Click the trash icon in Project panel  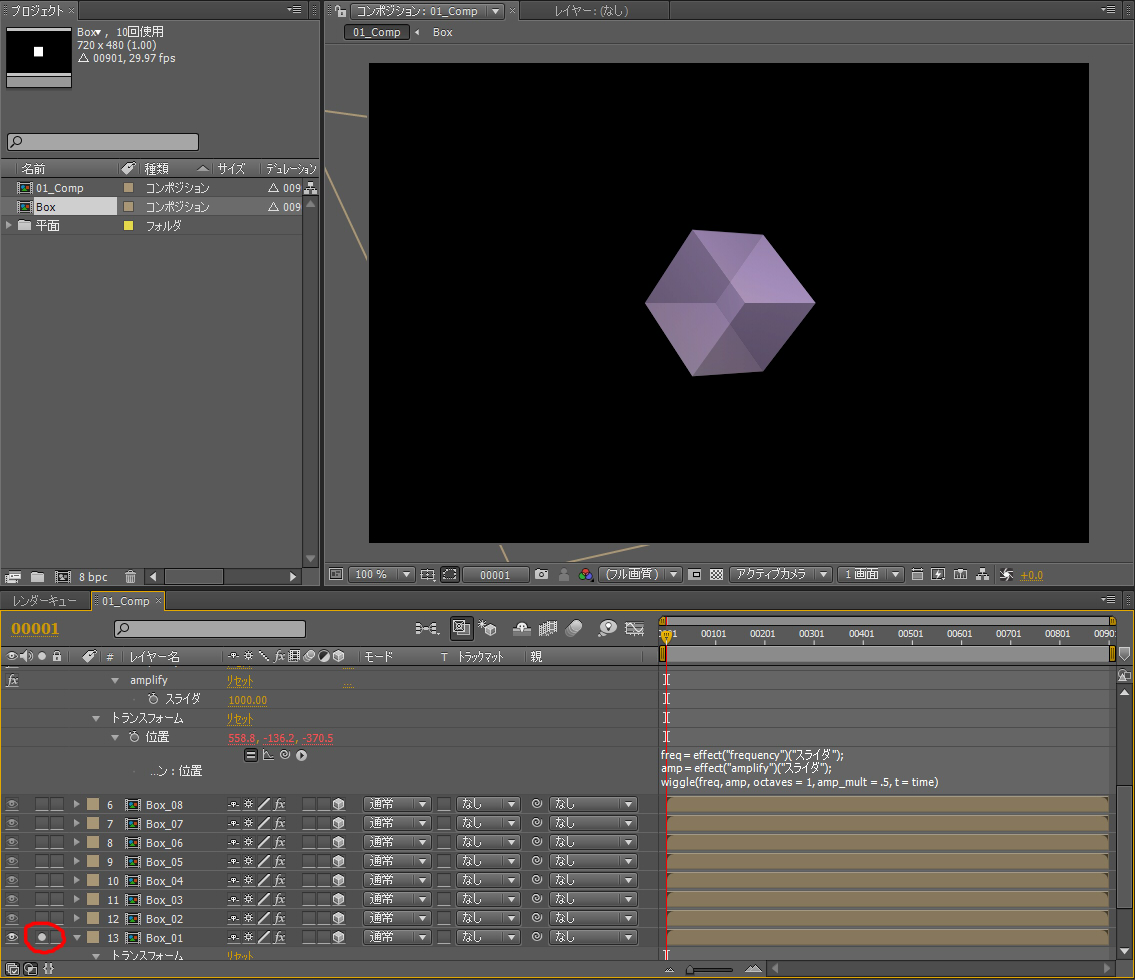[x=130, y=577]
